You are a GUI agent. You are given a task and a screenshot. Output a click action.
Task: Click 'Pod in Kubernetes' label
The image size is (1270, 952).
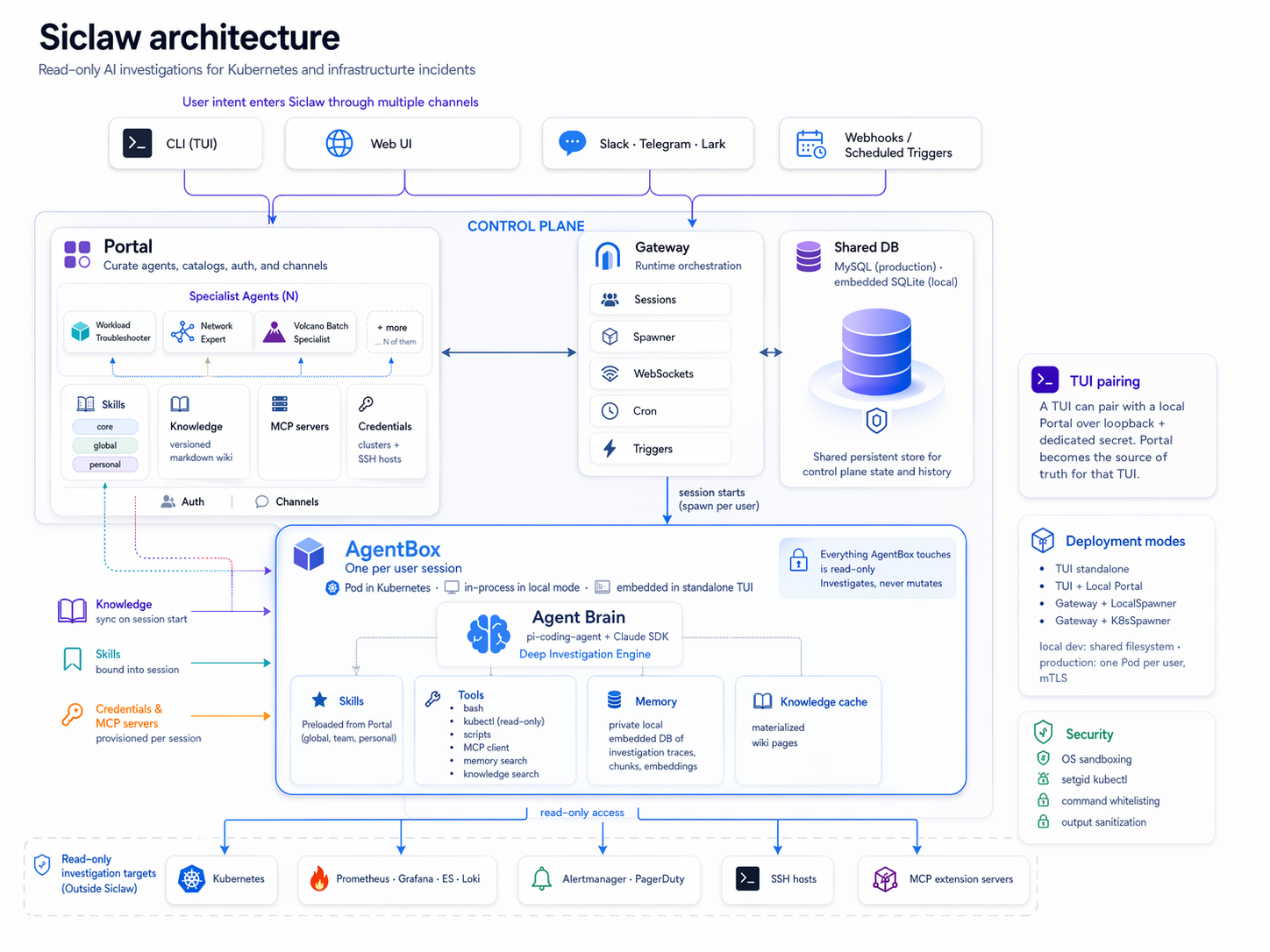388,587
